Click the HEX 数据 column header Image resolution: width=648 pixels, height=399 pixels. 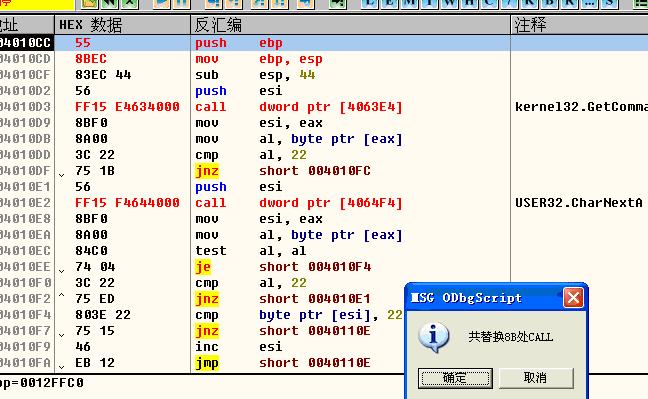tap(123, 25)
